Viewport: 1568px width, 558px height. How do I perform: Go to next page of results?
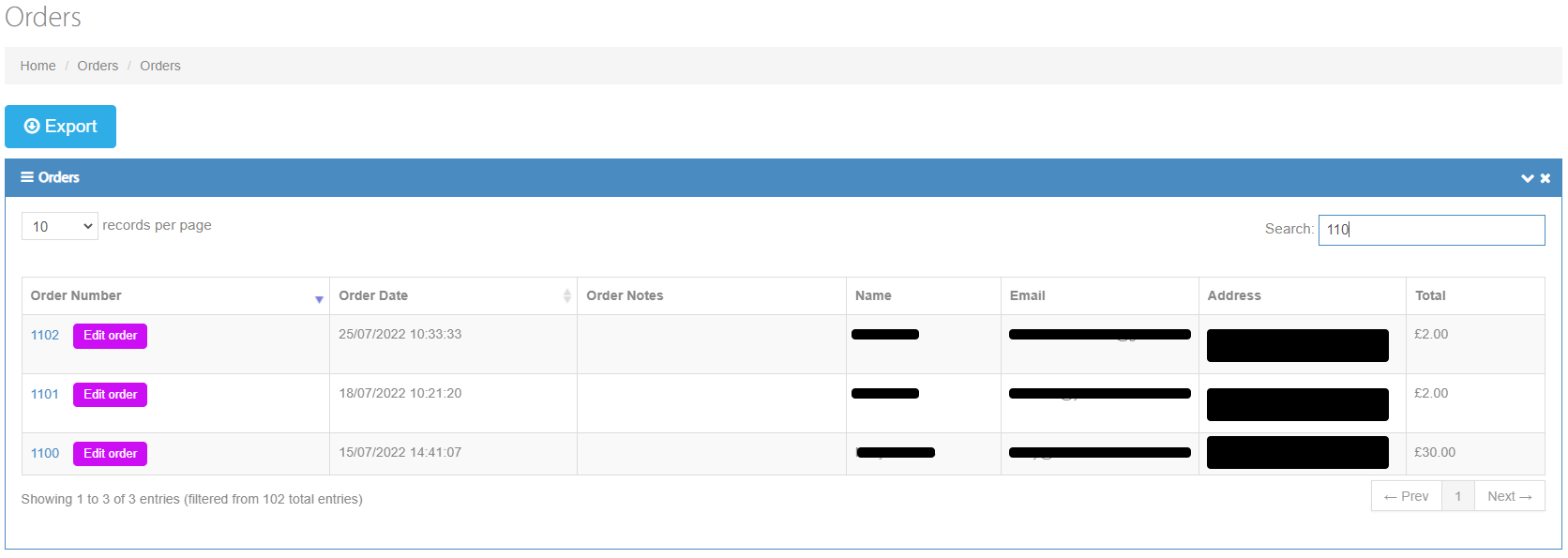[1509, 496]
